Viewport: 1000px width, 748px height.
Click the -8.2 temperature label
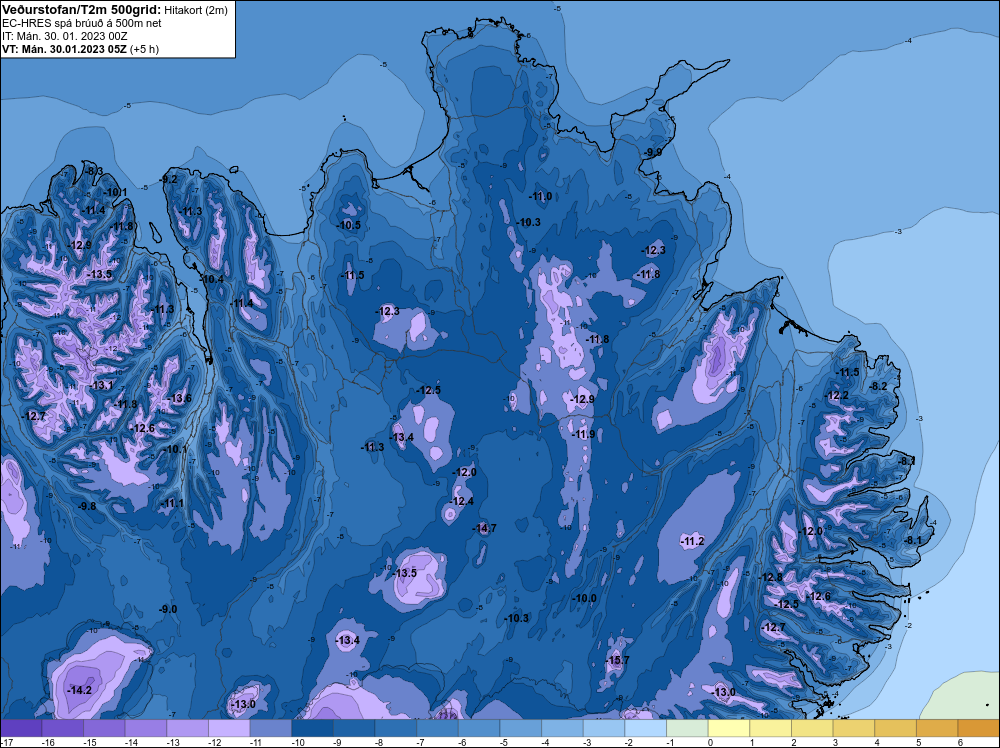878,386
